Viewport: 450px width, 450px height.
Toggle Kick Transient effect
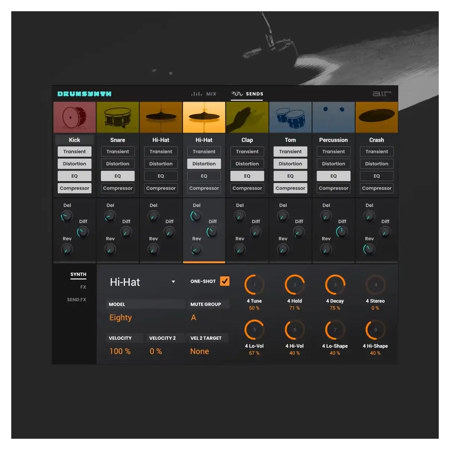(74, 151)
